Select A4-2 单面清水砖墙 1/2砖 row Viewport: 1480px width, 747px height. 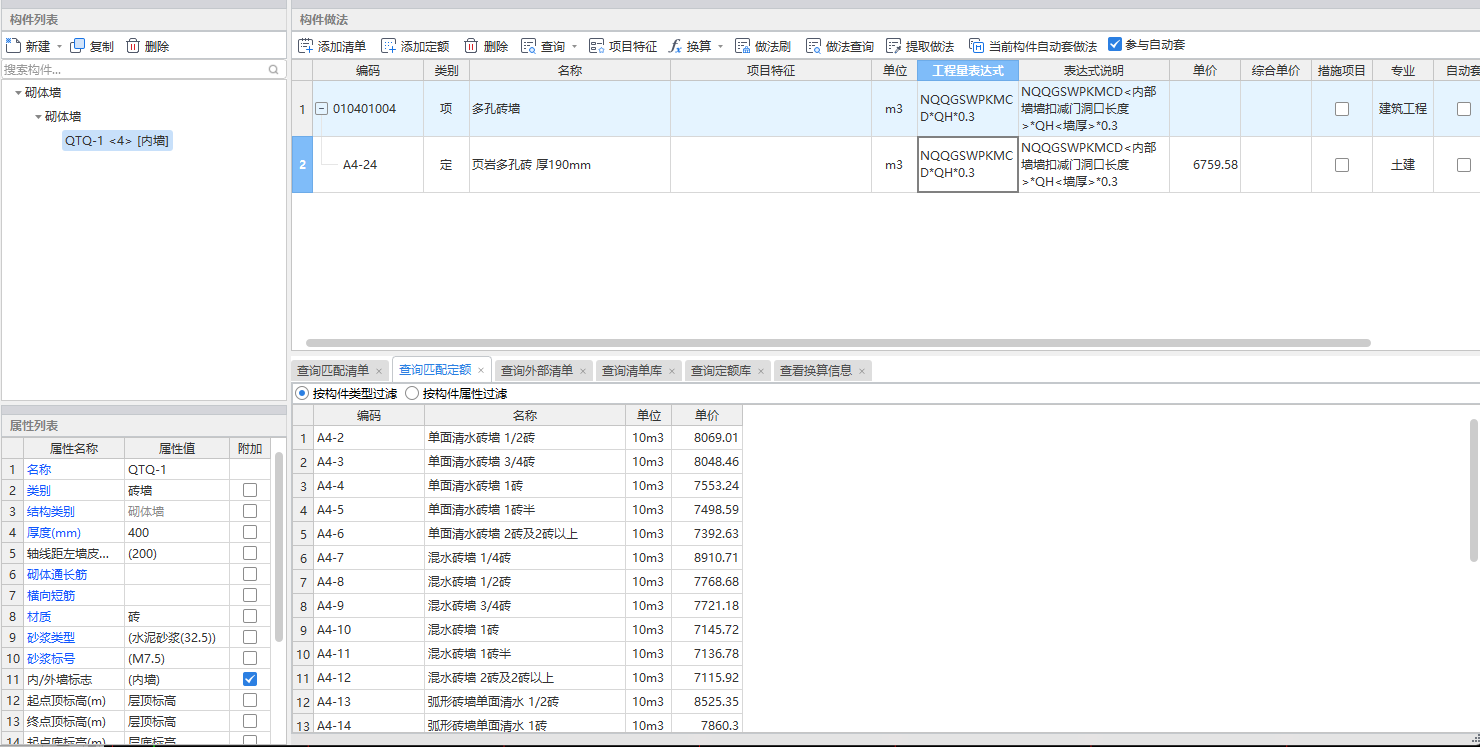[x=518, y=438]
